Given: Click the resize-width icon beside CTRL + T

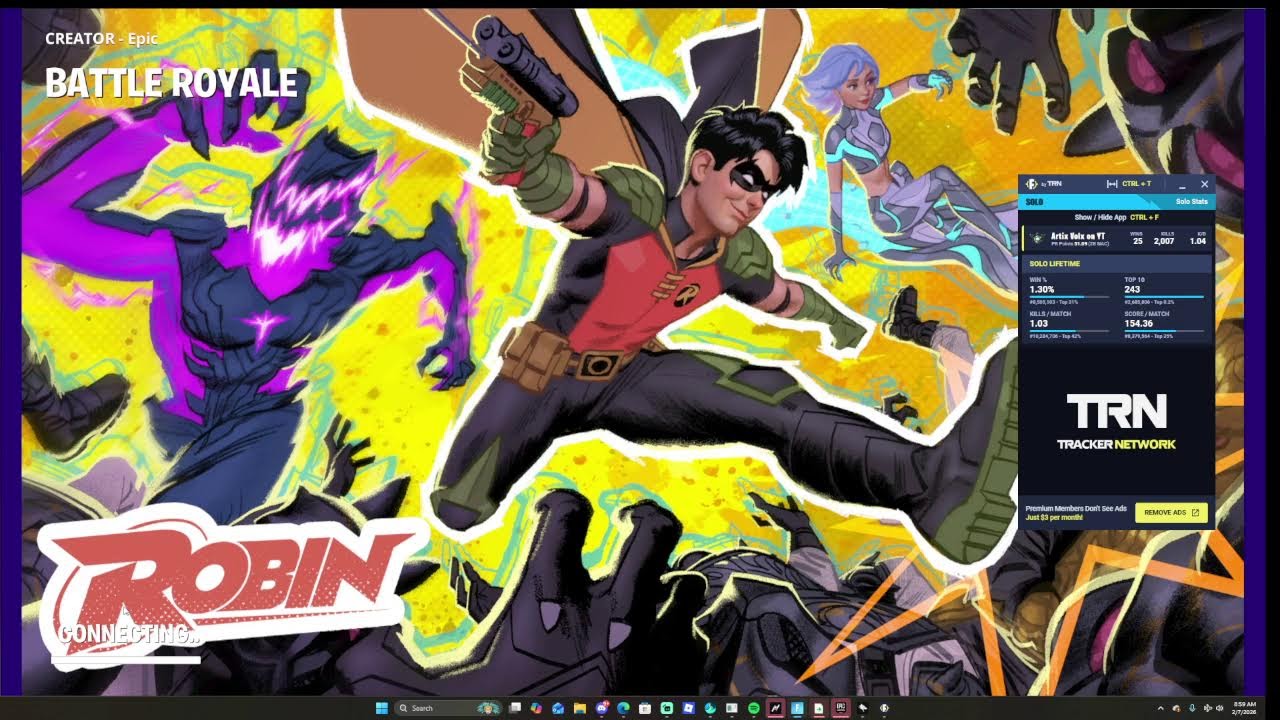Looking at the screenshot, I should (1112, 184).
